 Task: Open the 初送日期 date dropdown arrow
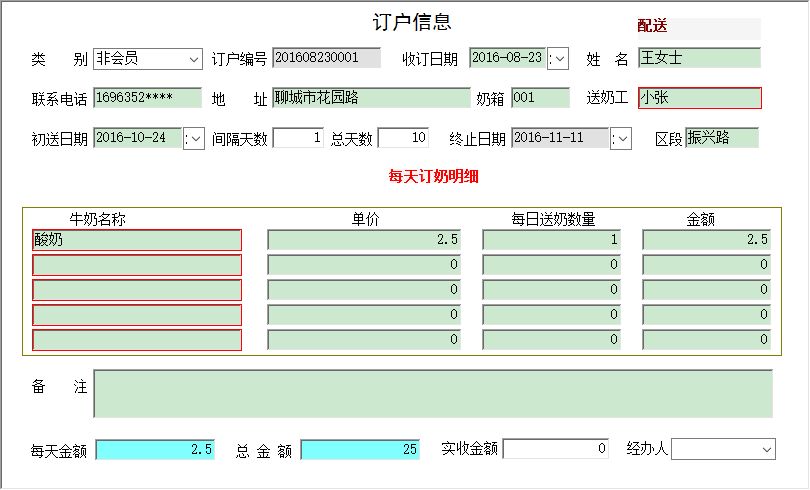(194, 139)
